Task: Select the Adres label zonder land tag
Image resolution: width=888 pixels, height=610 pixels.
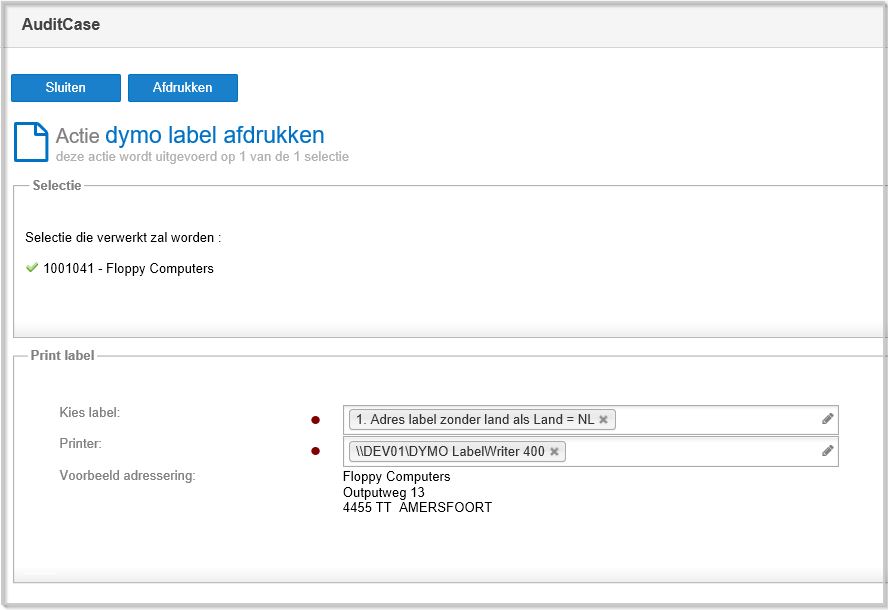Action: pos(475,420)
